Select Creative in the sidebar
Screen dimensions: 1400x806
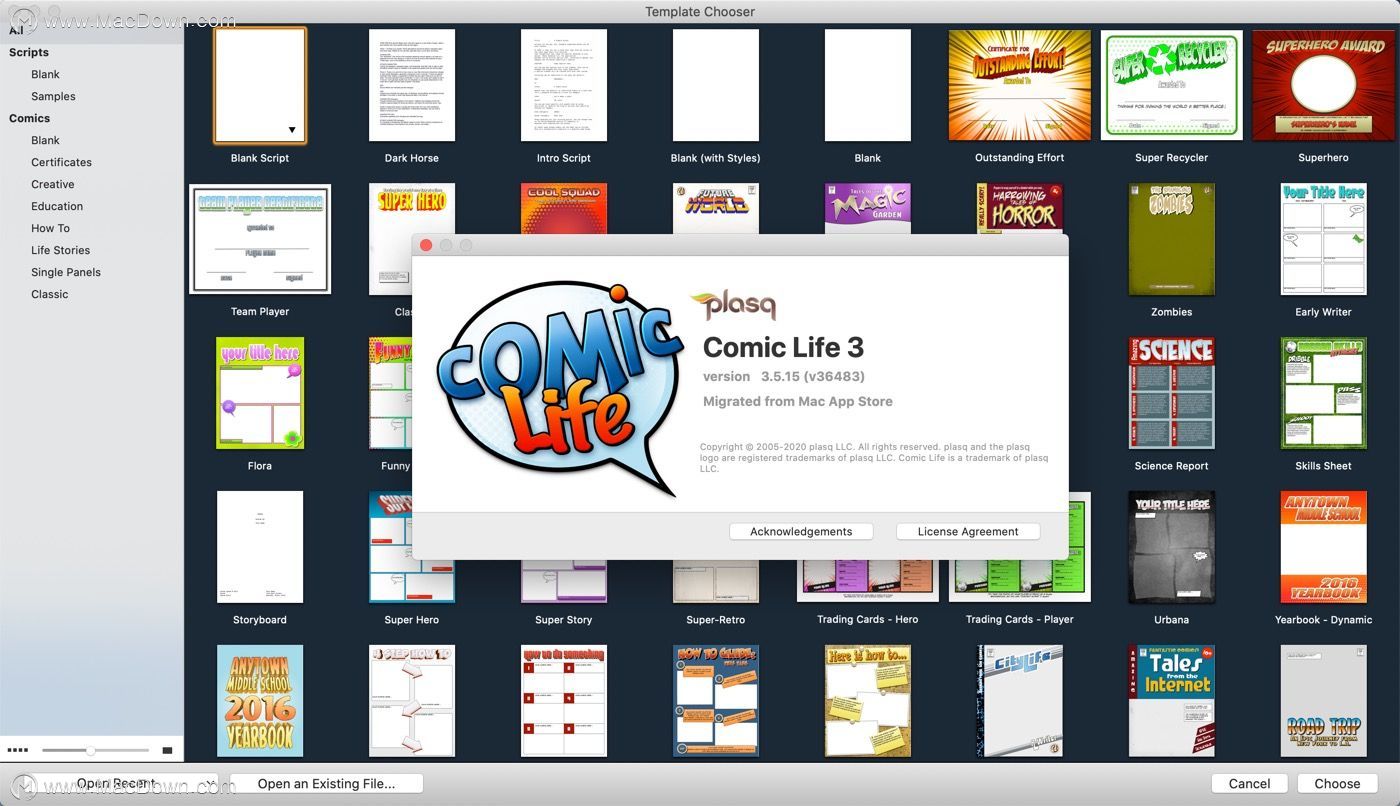pyautogui.click(x=53, y=184)
